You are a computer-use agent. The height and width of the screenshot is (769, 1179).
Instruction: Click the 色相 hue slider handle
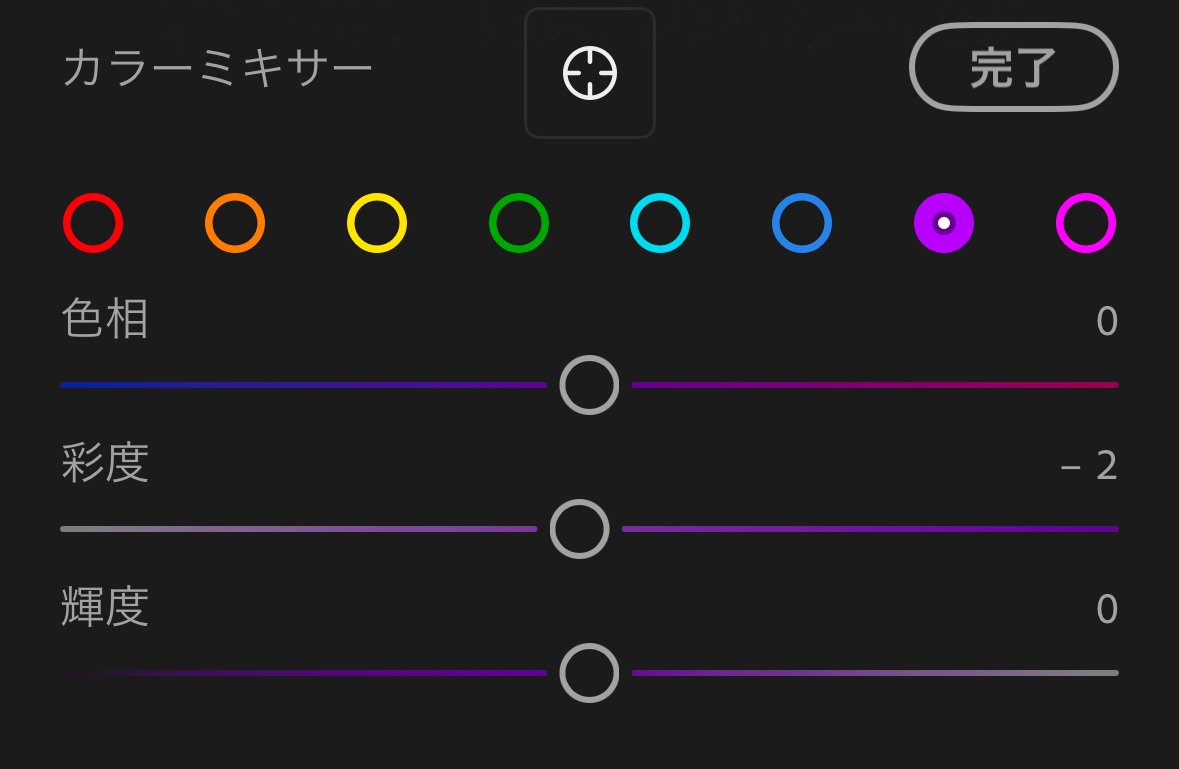(x=589, y=385)
